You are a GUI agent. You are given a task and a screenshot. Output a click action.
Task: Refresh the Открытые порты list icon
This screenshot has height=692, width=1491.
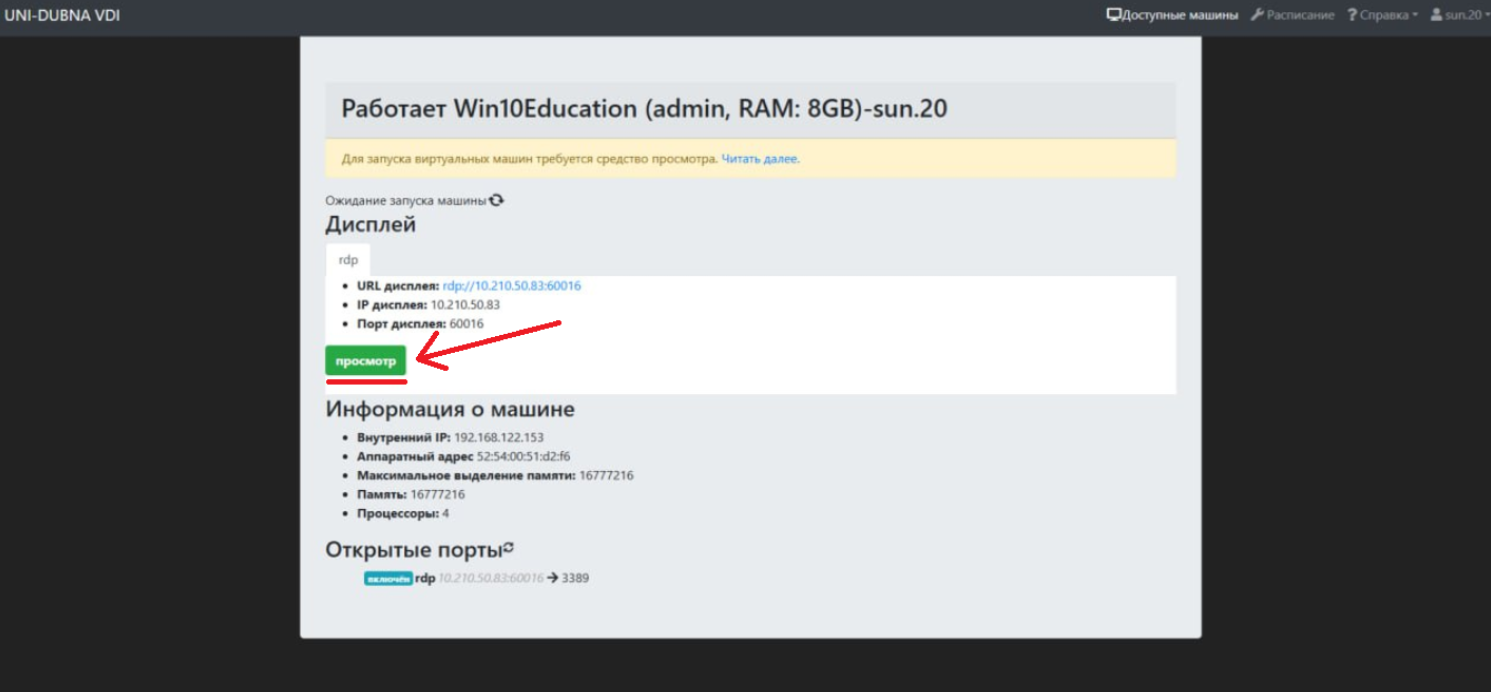tap(509, 548)
